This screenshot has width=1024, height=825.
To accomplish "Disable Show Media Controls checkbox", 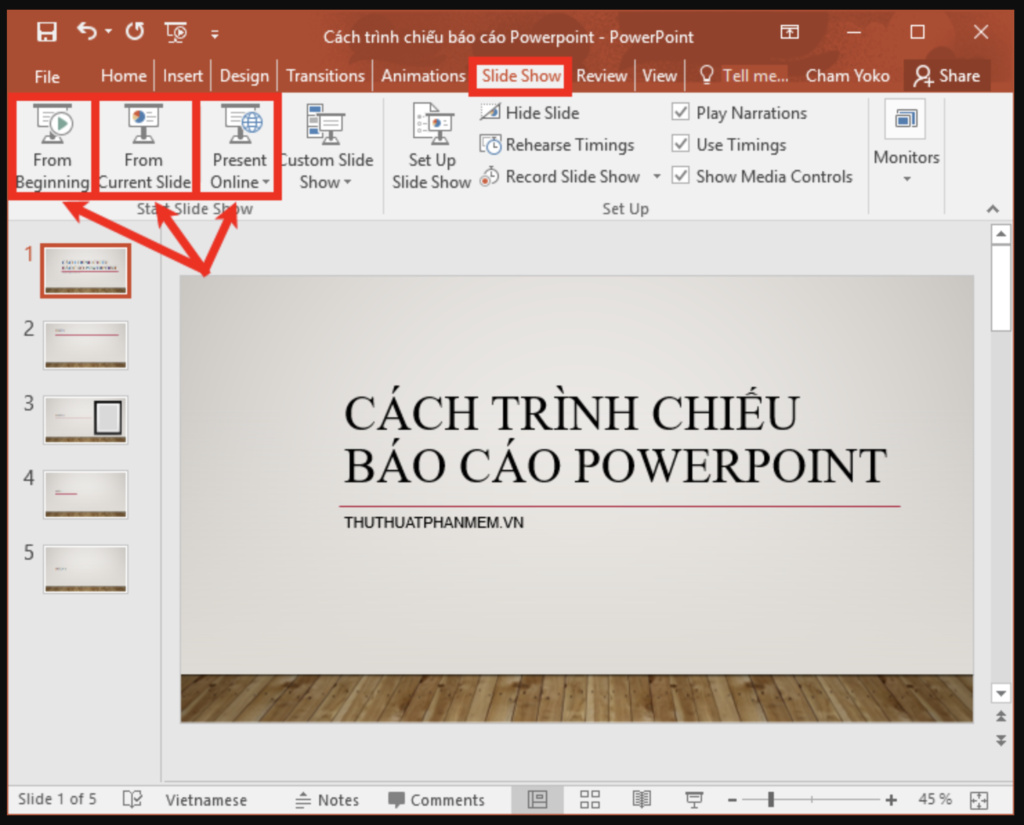I will coord(681,176).
